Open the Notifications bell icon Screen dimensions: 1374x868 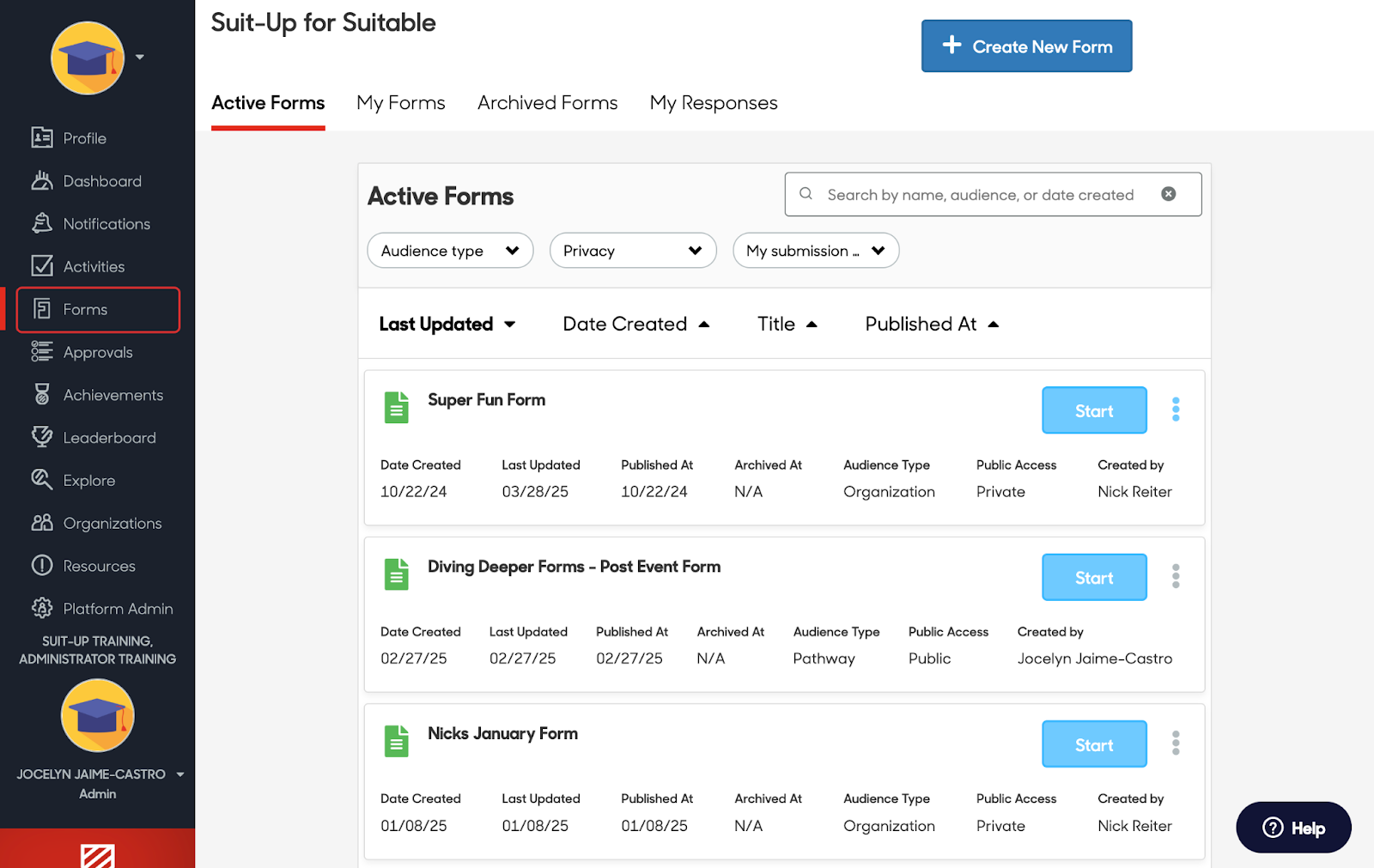click(42, 223)
